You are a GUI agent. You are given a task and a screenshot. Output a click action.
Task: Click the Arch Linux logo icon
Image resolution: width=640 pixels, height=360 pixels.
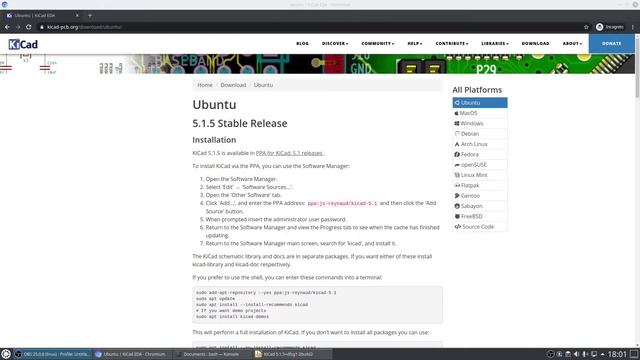point(457,144)
